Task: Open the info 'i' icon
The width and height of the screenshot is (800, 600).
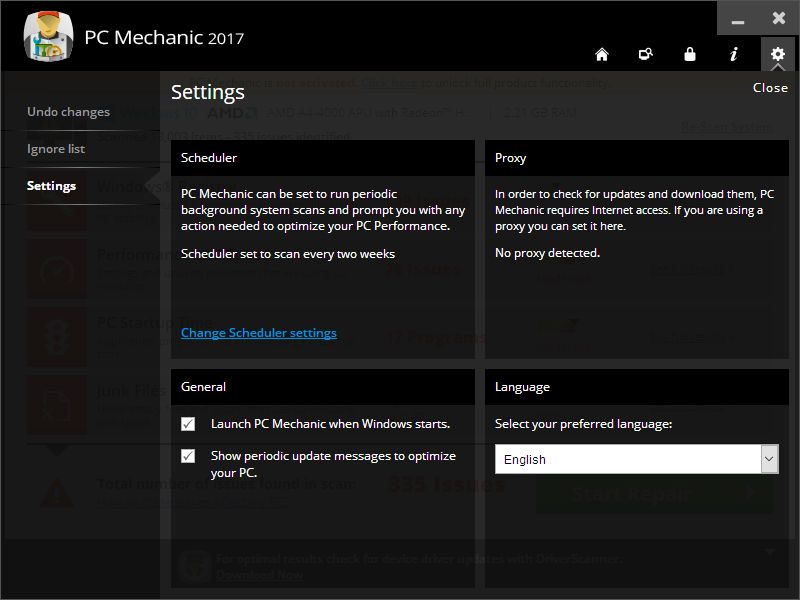Action: 734,54
